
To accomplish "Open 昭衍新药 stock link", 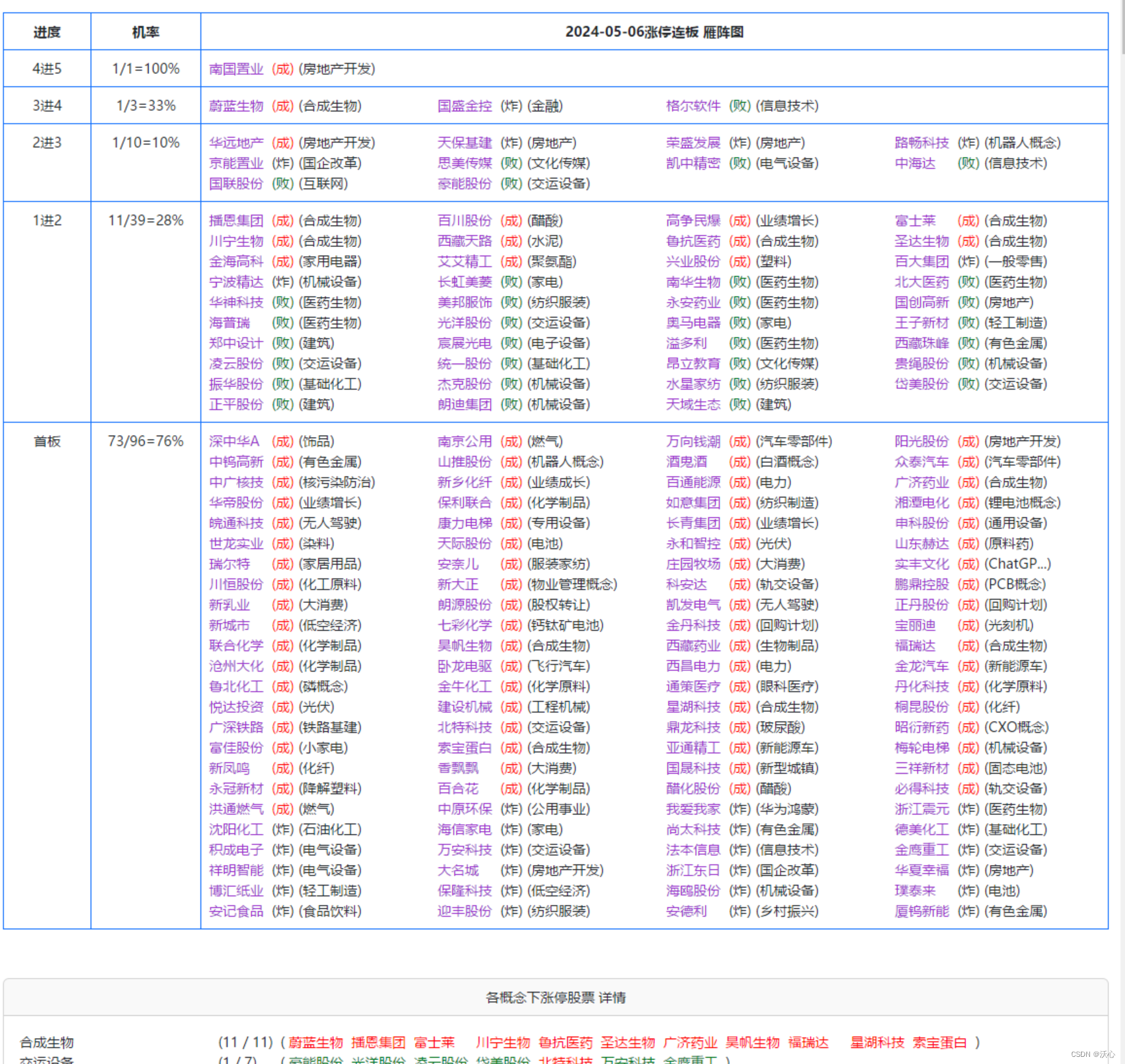I will point(921,727).
